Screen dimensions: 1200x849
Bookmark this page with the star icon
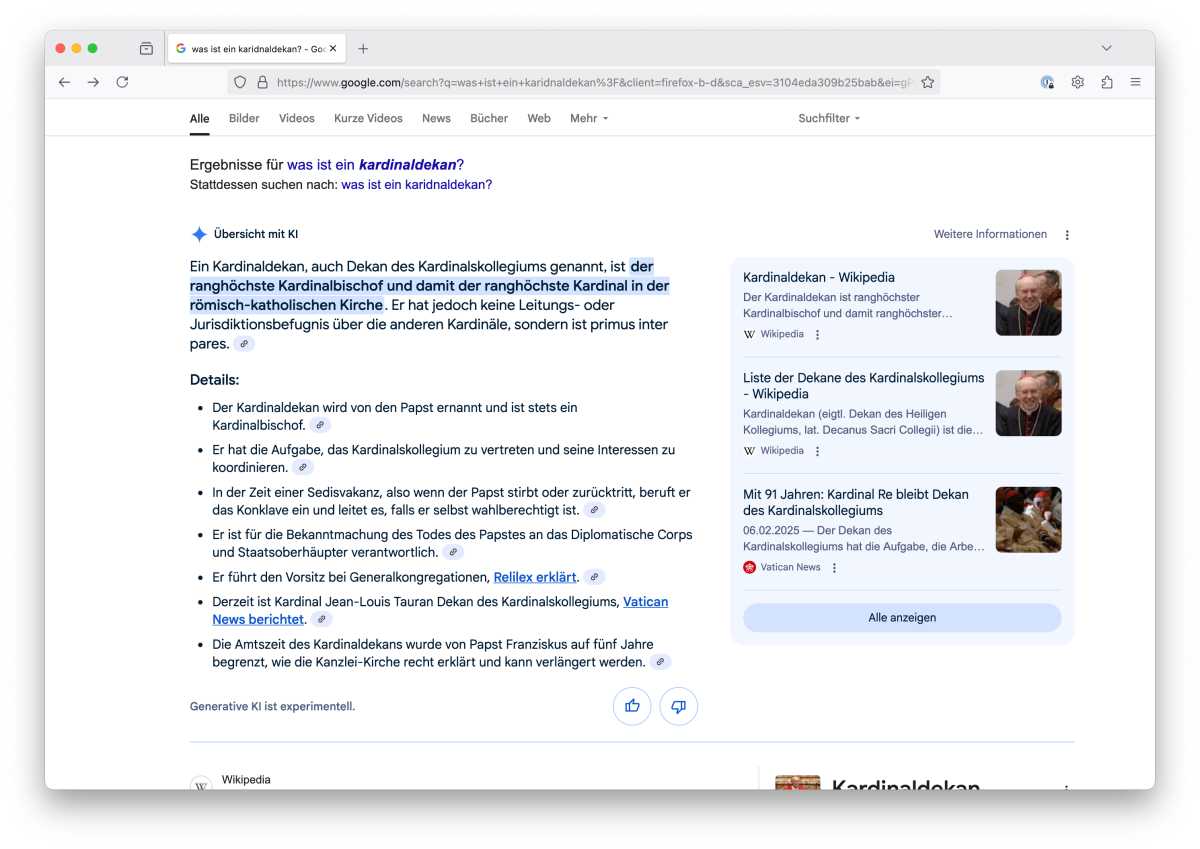[x=927, y=82]
